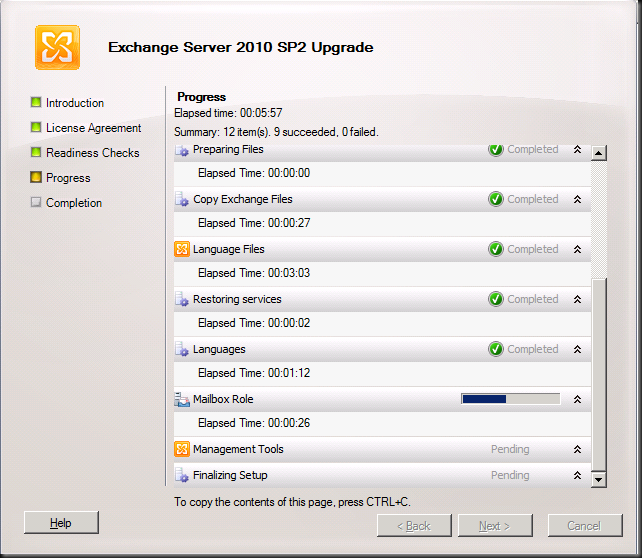Viewport: 642px width, 558px height.
Task: Expand the Finalizing Setup section
Action: (x=577, y=475)
